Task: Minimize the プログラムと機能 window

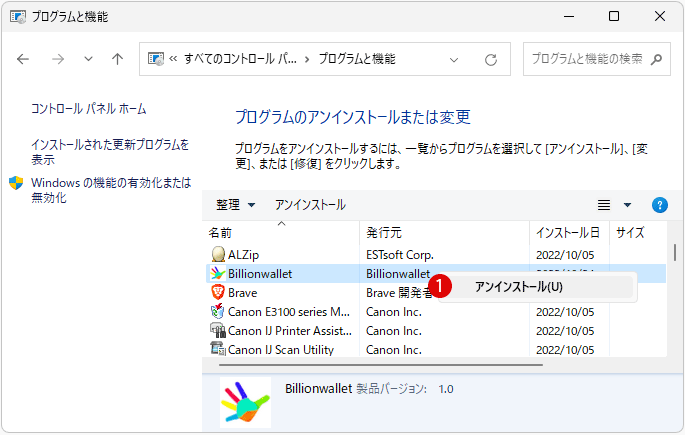Action: [569, 17]
